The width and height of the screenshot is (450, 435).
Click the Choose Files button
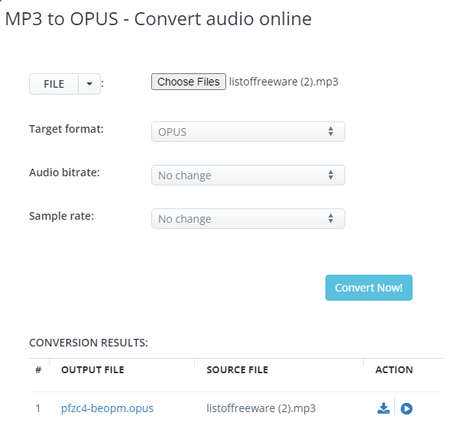click(188, 82)
